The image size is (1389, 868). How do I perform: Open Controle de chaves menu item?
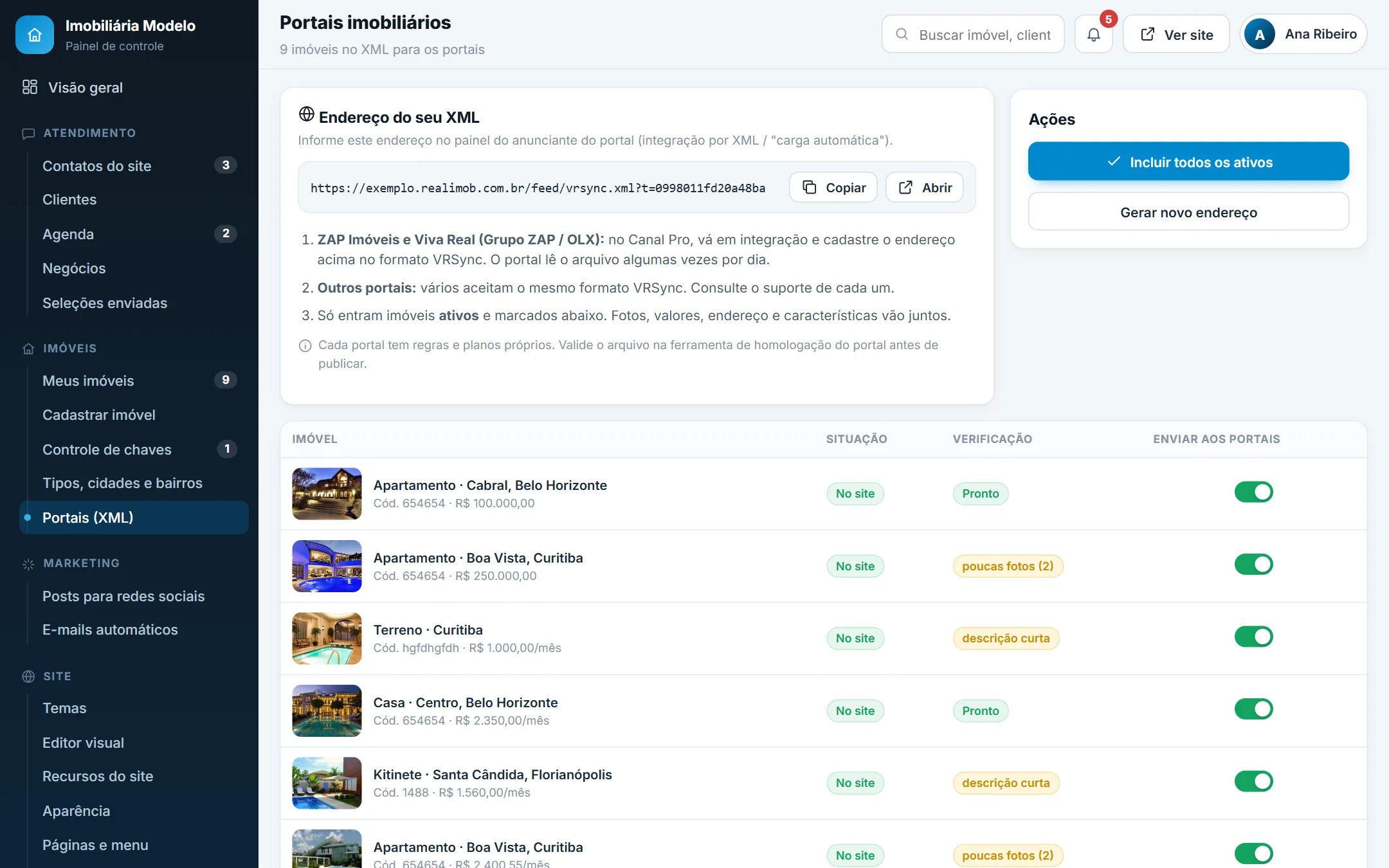coord(134,449)
